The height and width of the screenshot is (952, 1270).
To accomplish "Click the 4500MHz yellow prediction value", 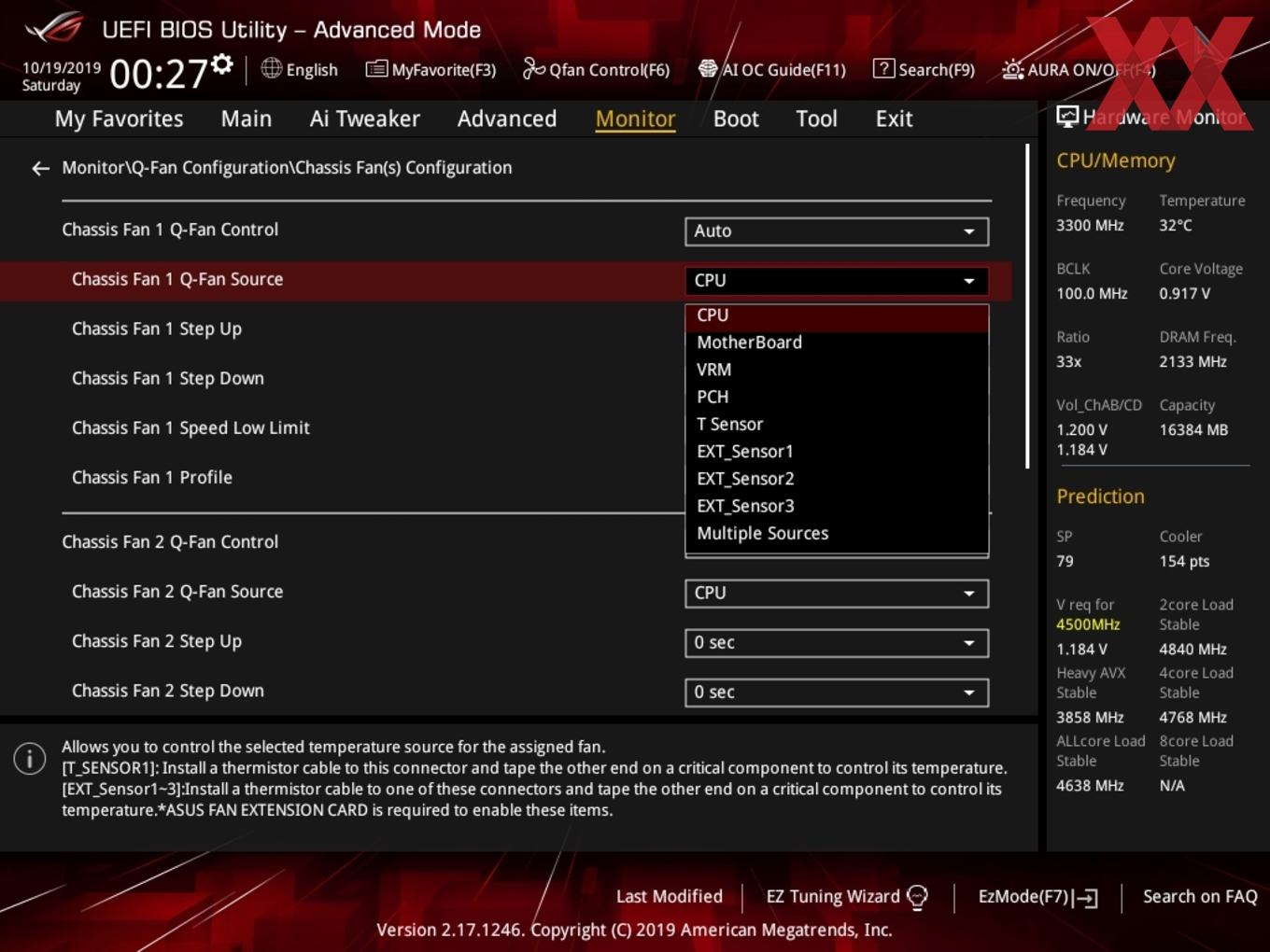I will [1088, 625].
